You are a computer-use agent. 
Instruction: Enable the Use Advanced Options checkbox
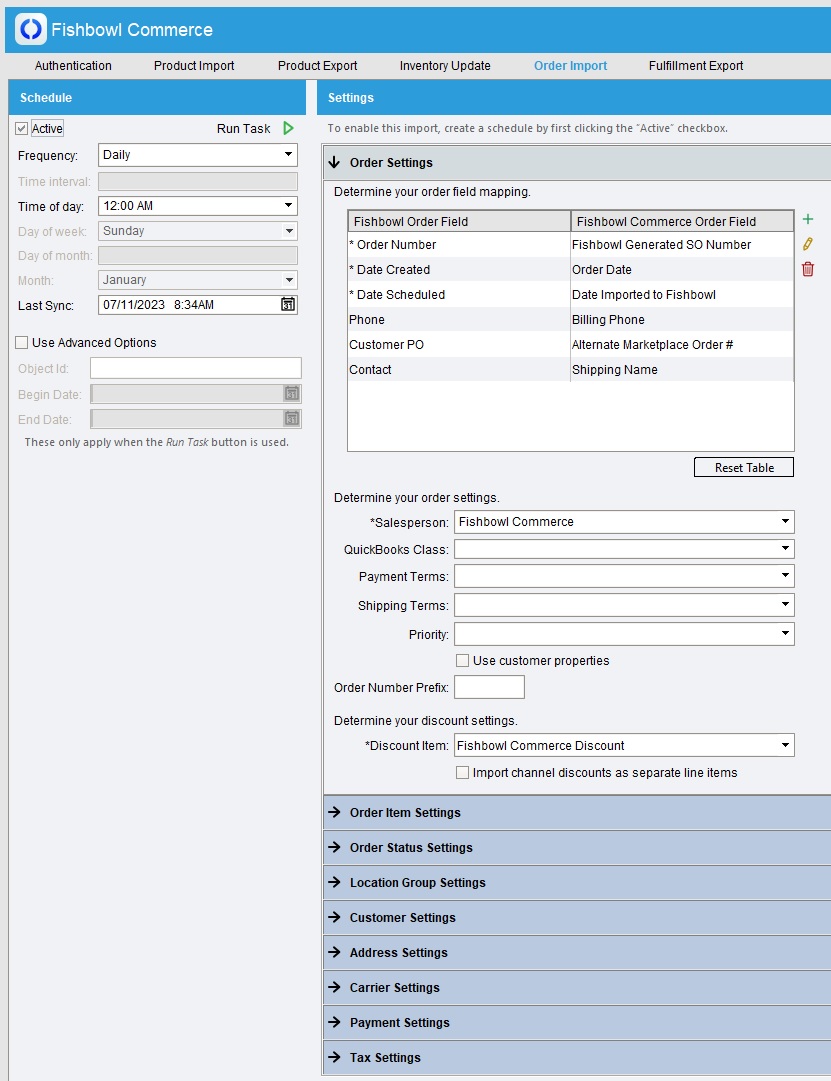22,343
